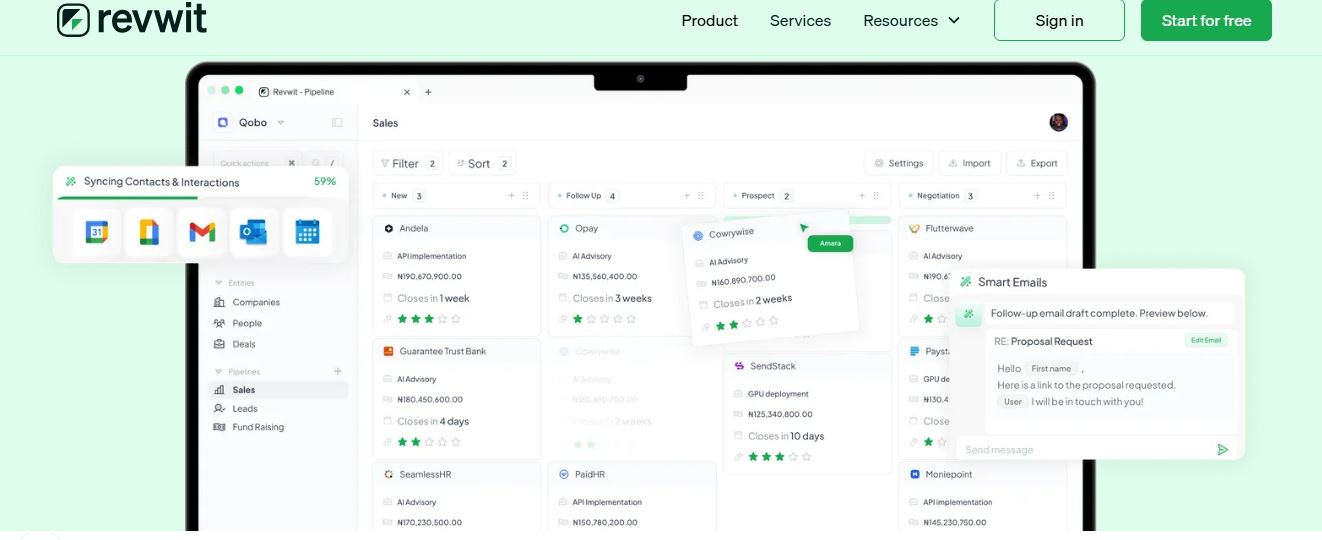Click the Cowrywise dragged card title
Viewport: 1322px width, 540px height.
(731, 233)
